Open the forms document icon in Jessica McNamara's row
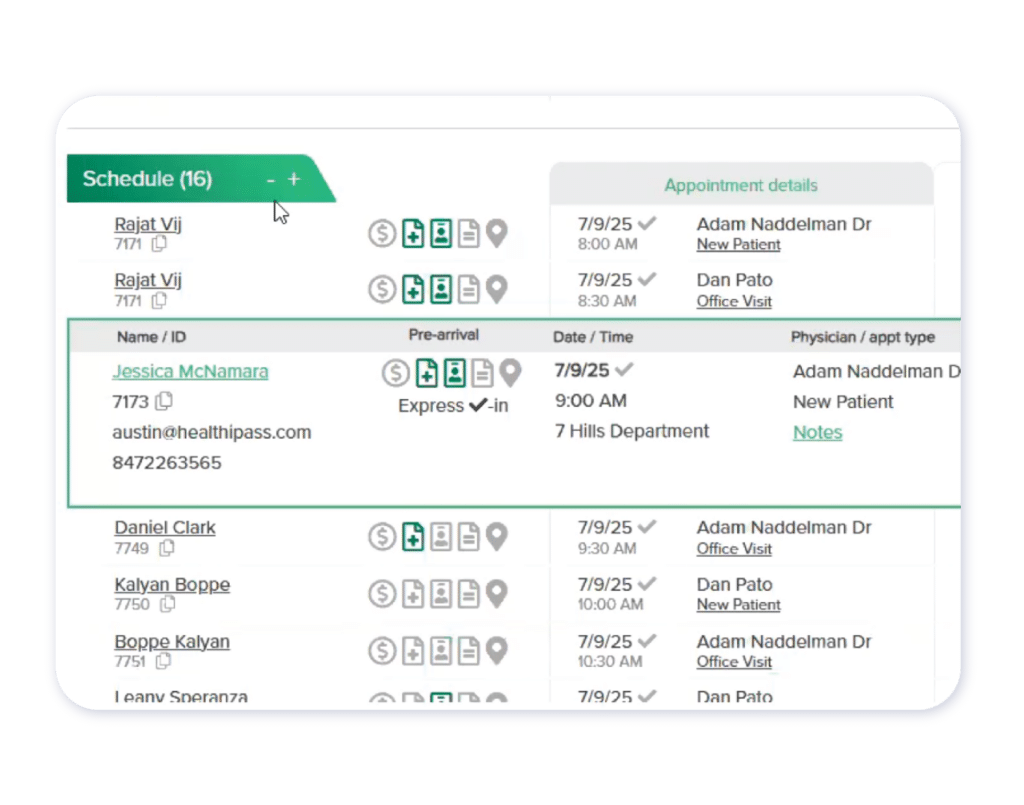Viewport: 1024px width, 805px height. [x=483, y=374]
